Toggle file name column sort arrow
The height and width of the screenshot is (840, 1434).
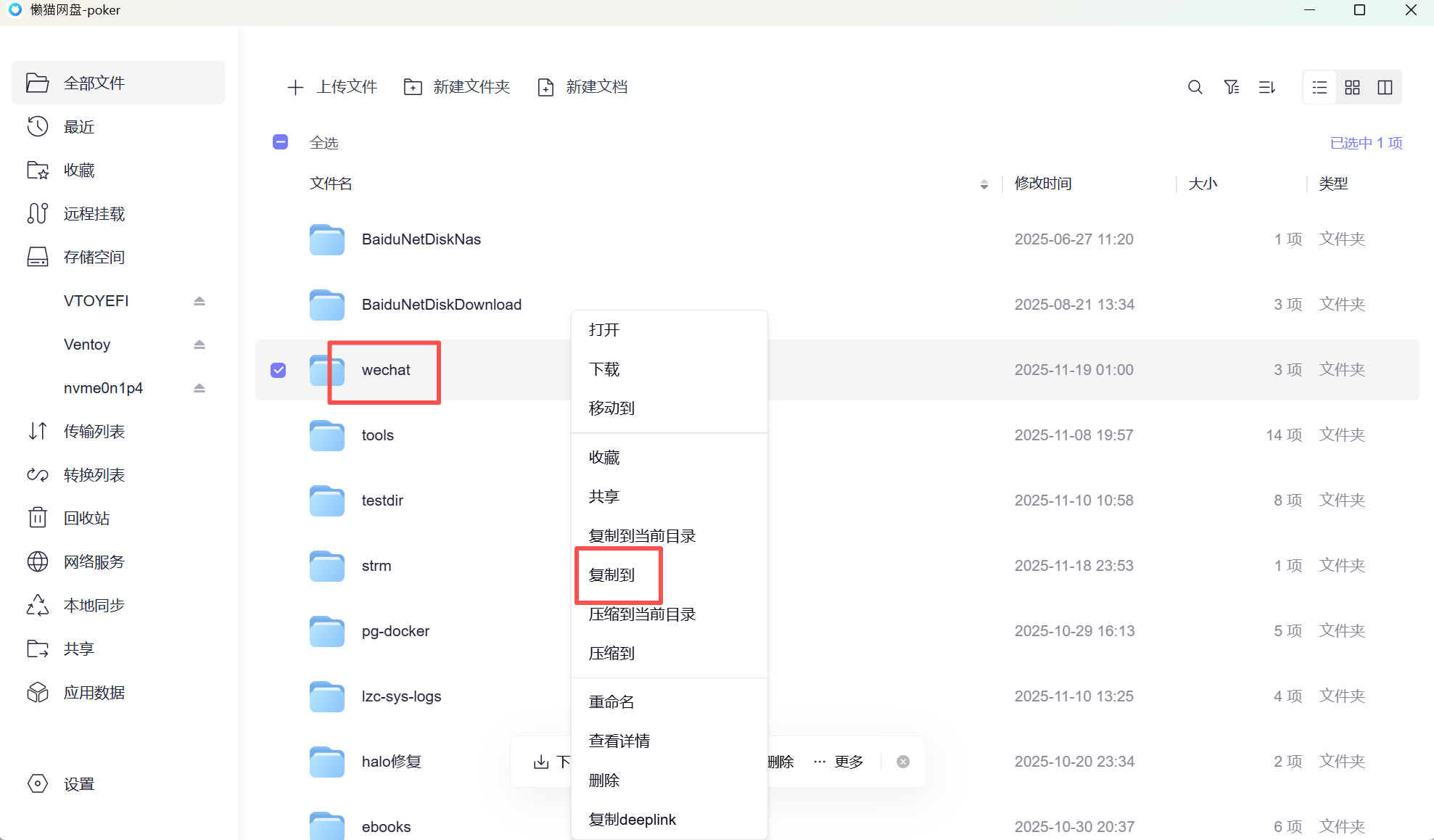(984, 184)
